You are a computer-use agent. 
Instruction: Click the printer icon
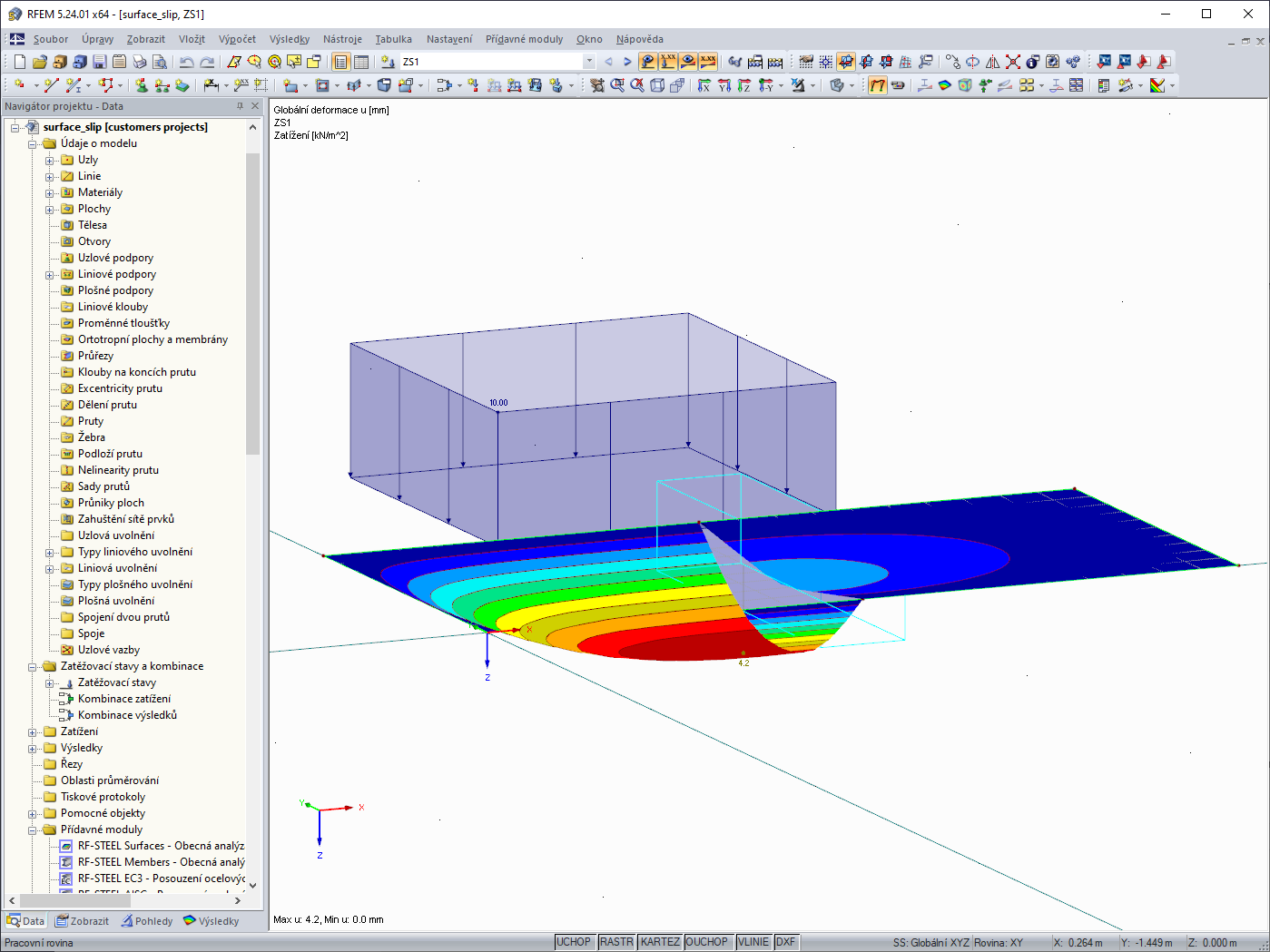pyautogui.click(x=139, y=62)
